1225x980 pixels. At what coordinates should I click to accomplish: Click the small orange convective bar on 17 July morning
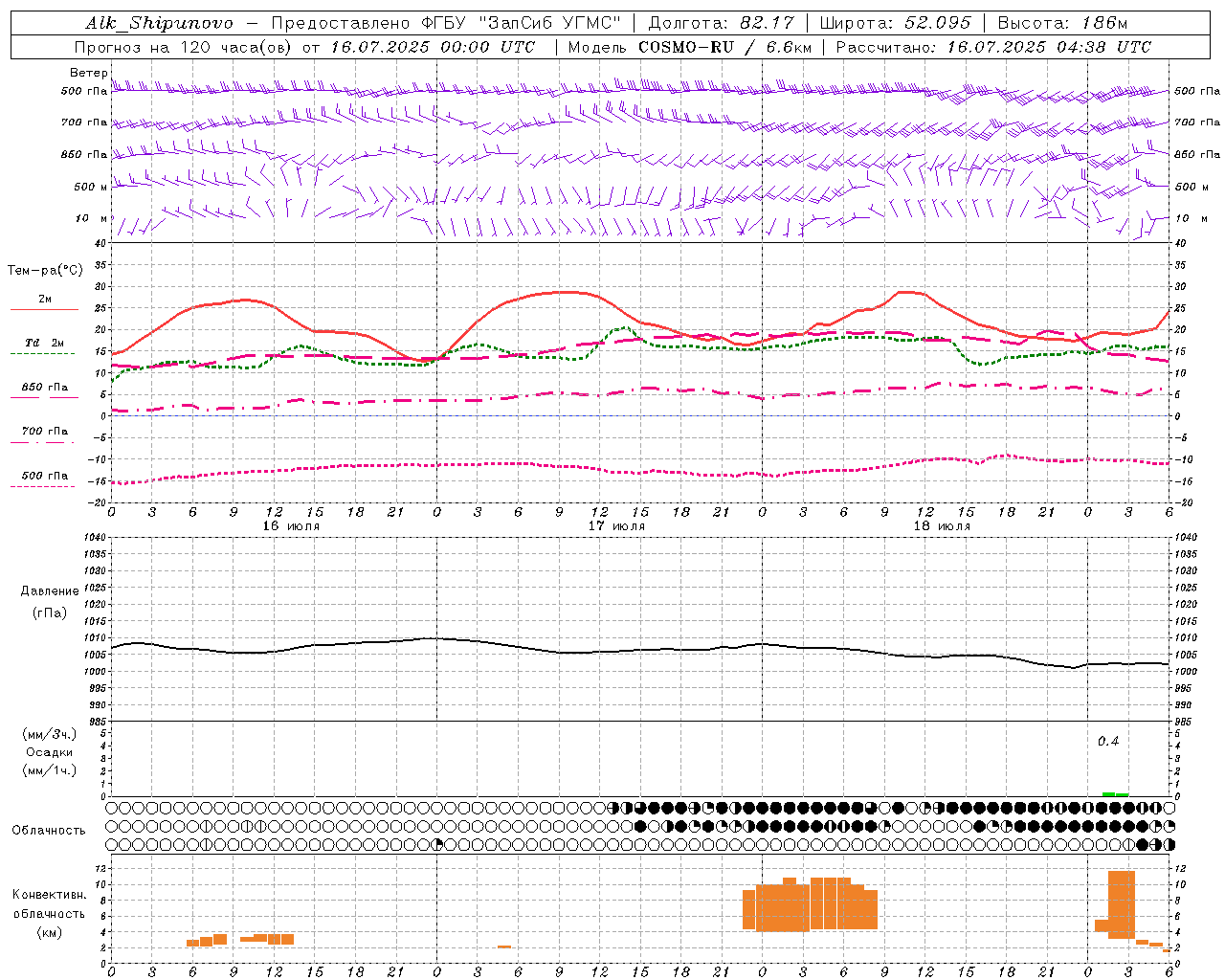click(x=504, y=947)
